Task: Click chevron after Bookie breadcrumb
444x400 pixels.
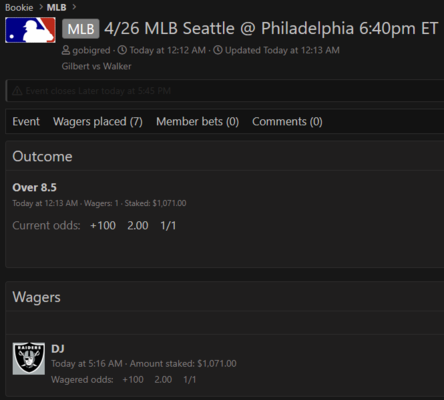Action: coord(41,7)
